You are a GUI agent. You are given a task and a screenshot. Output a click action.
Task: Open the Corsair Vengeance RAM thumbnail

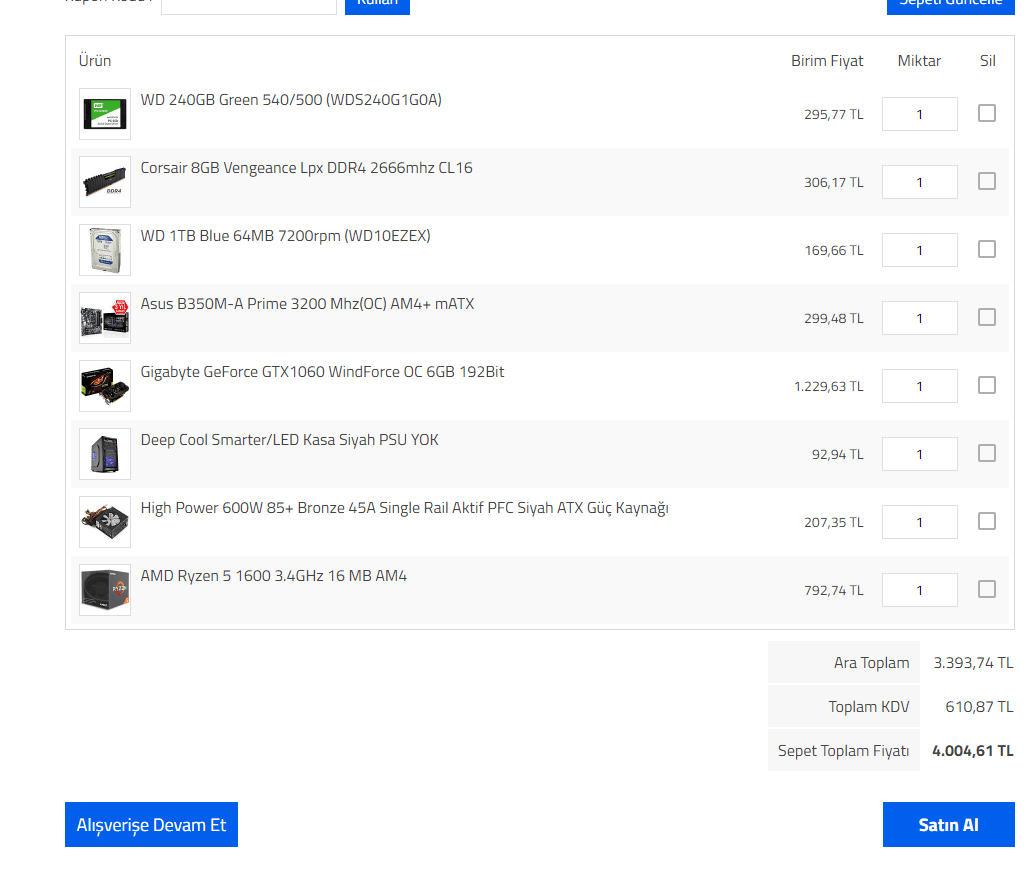pyautogui.click(x=104, y=182)
